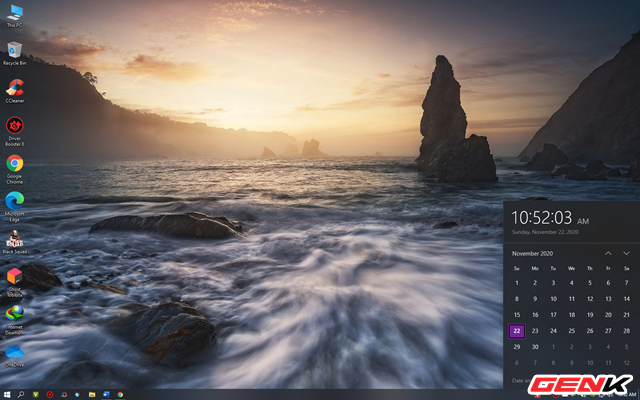Choose date 19 in the calendar
640x400 pixels.
point(590,315)
